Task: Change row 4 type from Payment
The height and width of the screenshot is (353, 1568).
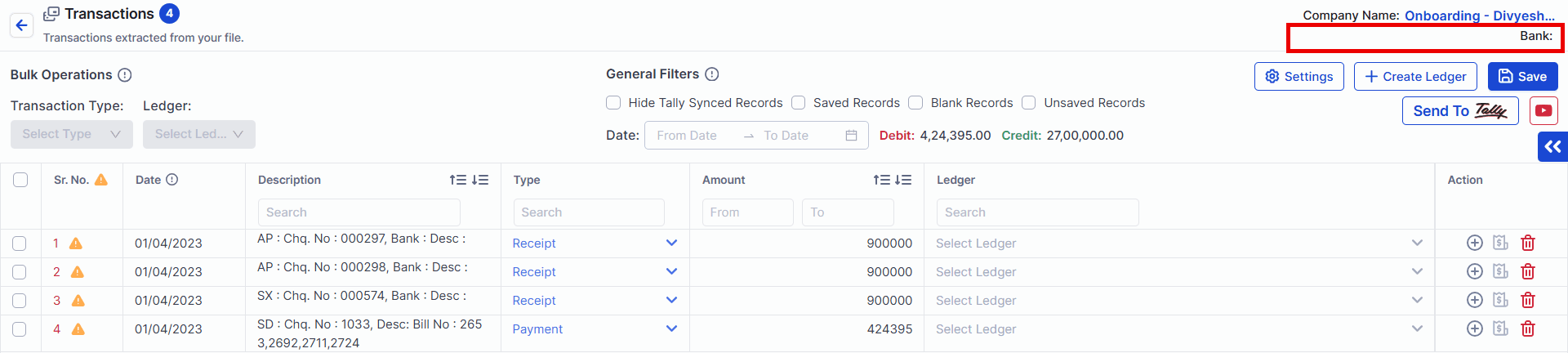Action: click(x=595, y=329)
